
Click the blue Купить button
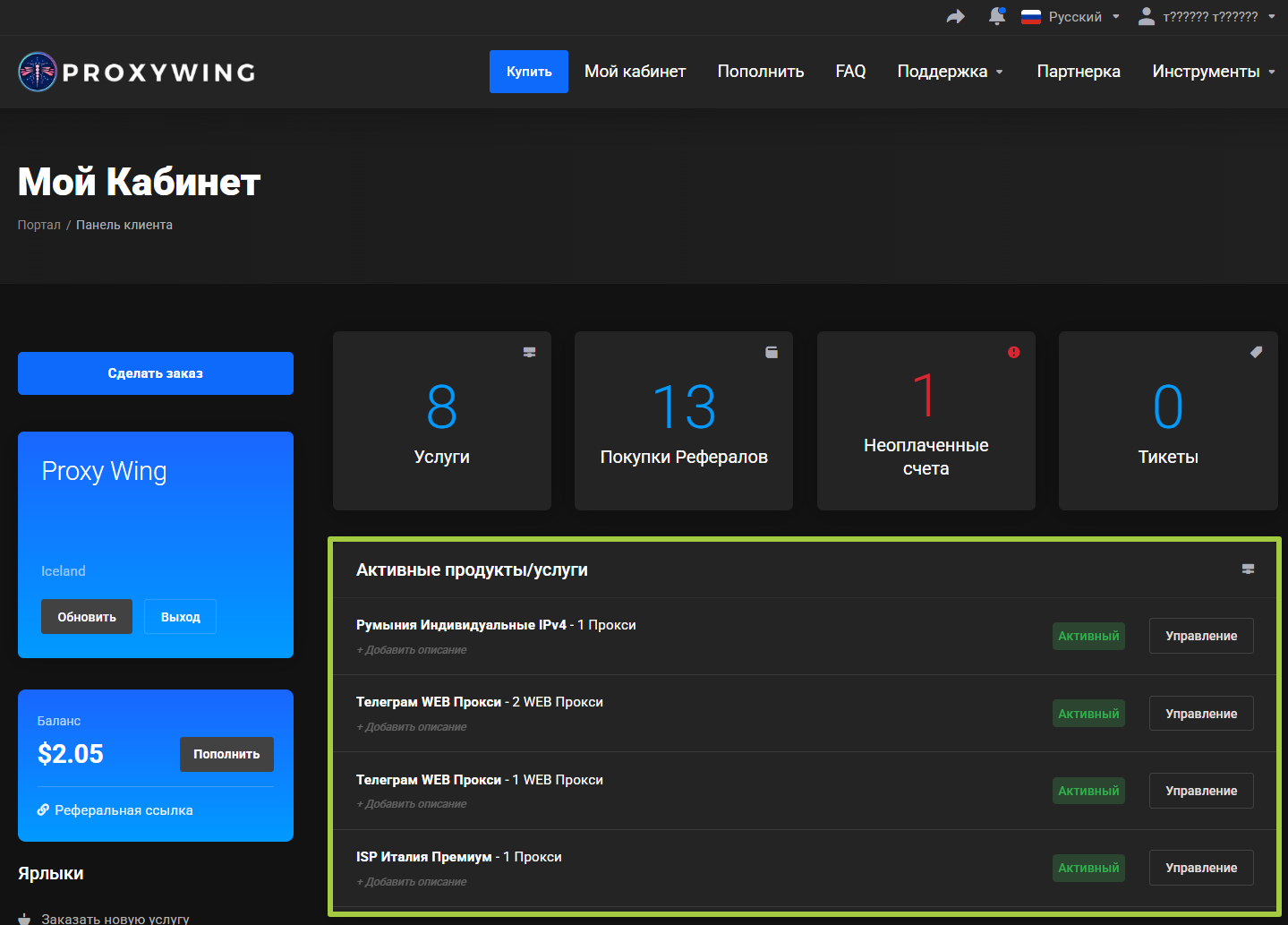529,72
